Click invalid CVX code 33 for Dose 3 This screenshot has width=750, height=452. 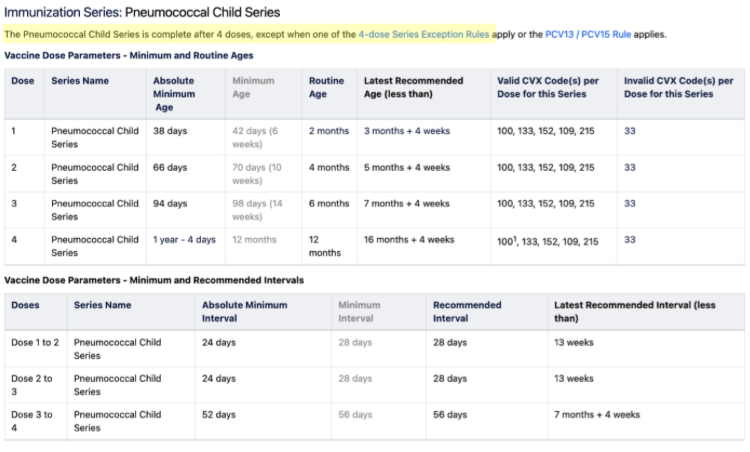click(x=629, y=203)
